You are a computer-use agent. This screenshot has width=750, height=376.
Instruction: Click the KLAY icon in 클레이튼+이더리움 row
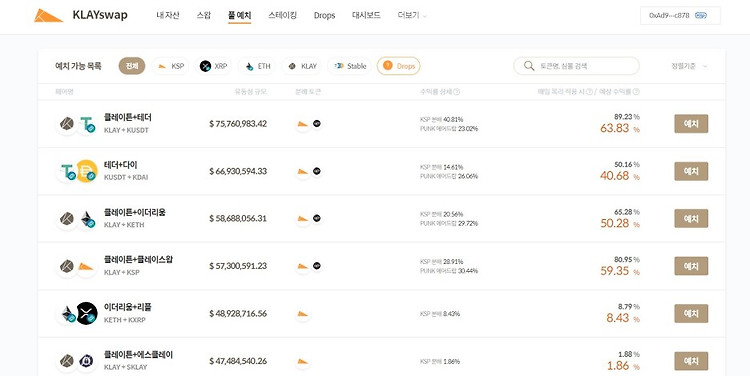[x=66, y=219]
